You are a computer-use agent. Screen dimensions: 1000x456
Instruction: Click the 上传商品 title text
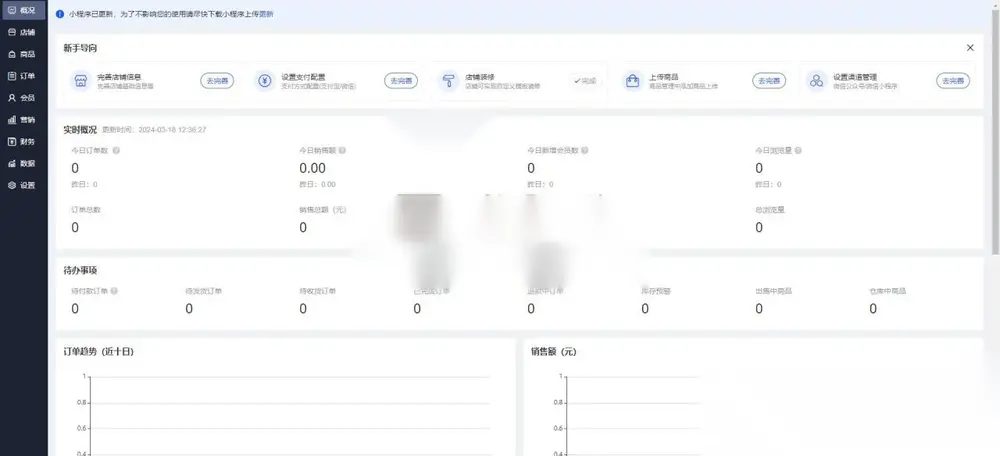coord(664,77)
